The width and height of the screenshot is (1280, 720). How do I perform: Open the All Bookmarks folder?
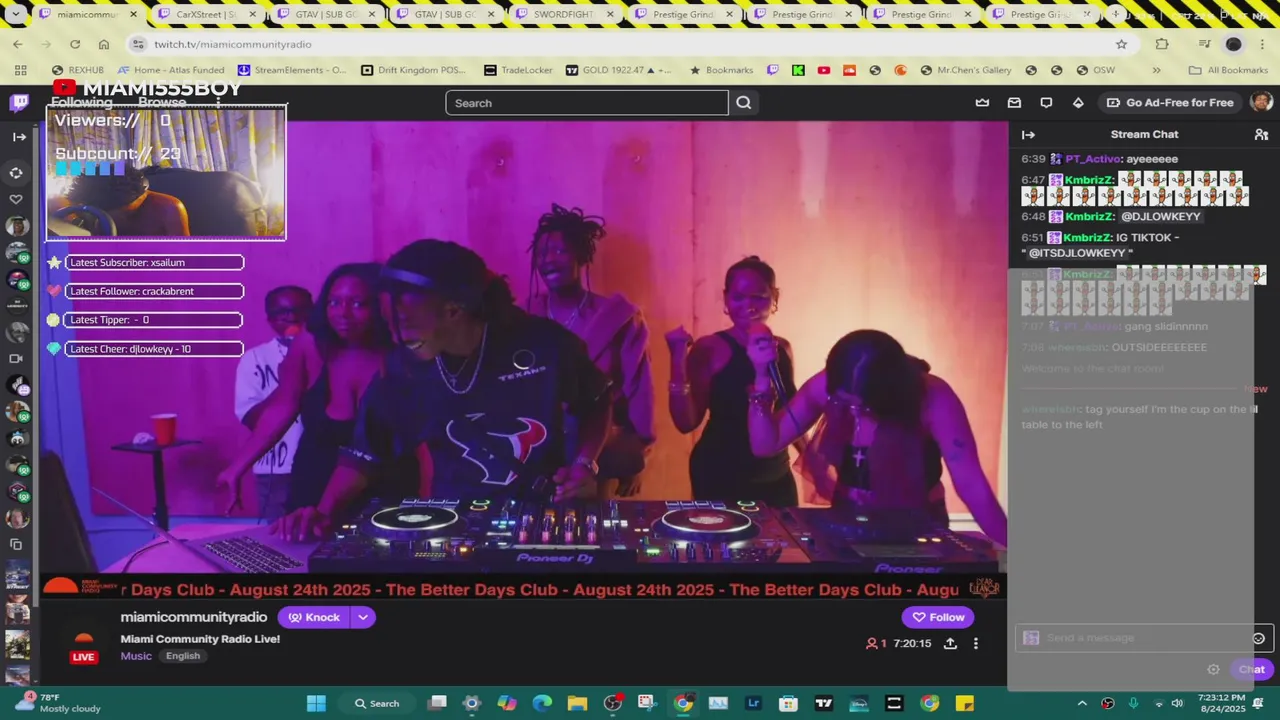(1228, 70)
